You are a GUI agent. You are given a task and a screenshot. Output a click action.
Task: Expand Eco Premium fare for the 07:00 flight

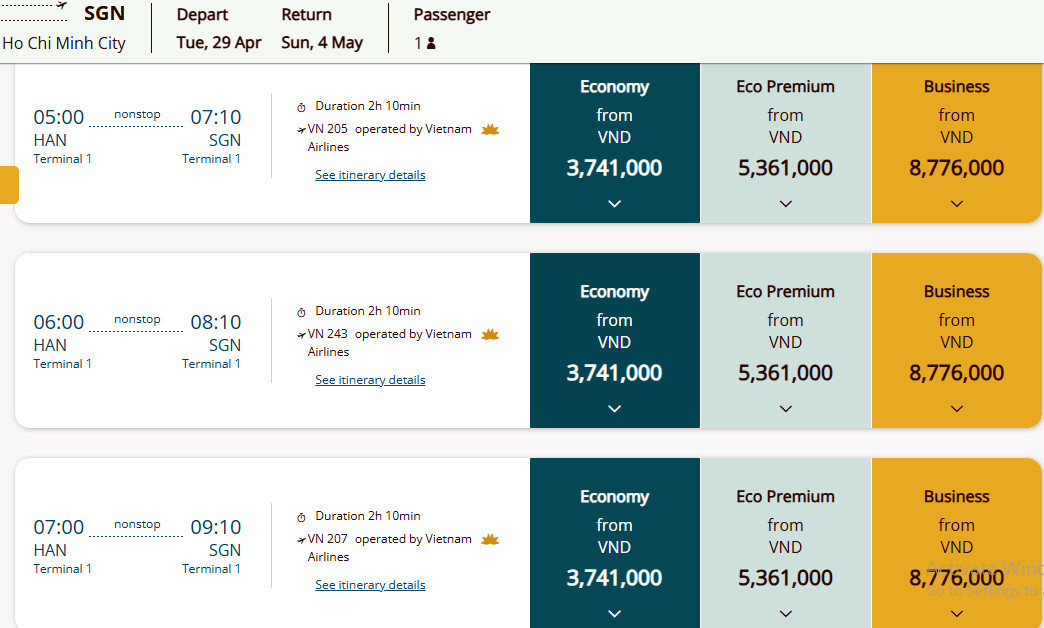coord(785,613)
